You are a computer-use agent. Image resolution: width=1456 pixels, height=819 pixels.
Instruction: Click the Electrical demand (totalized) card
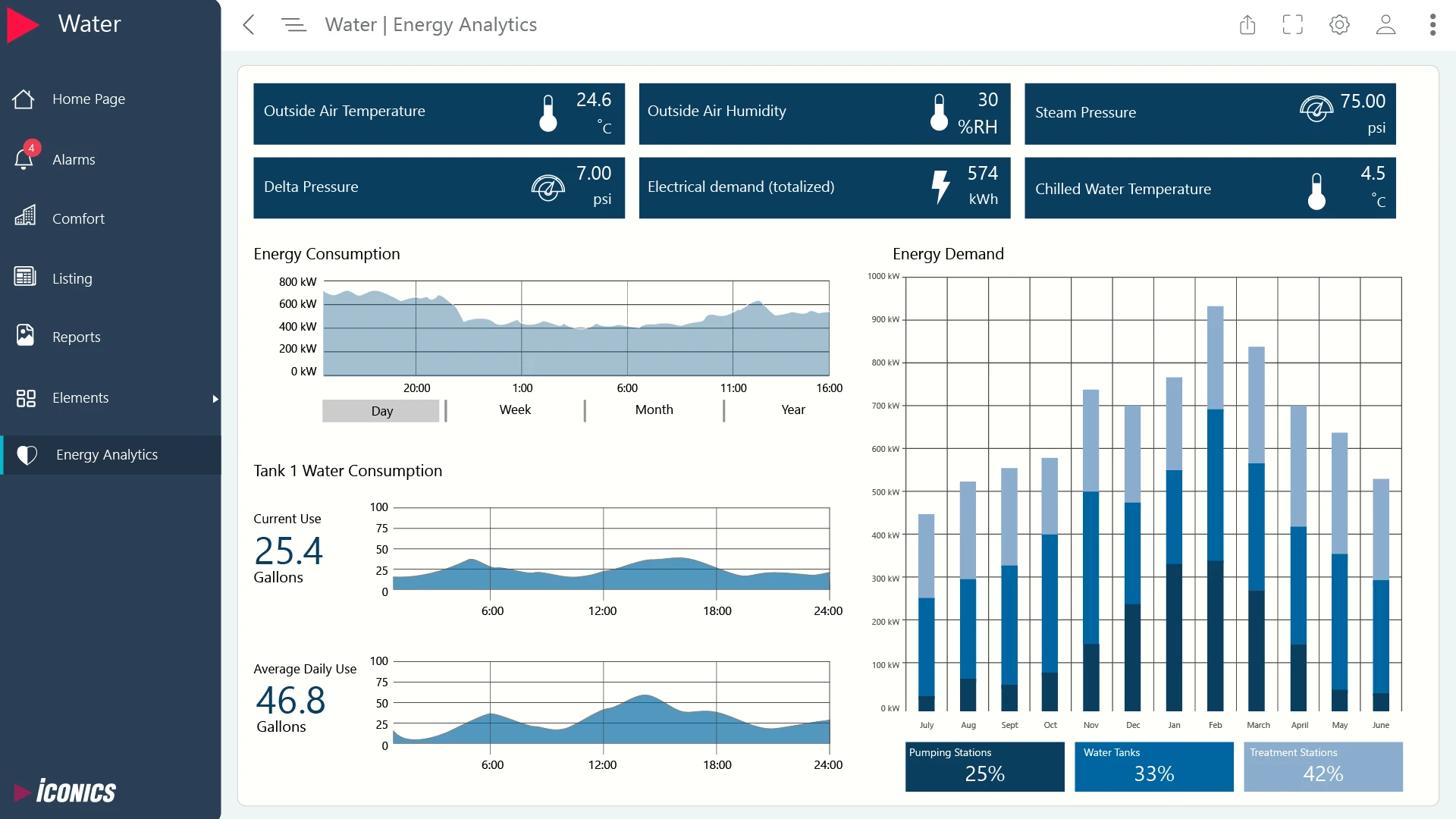click(x=824, y=187)
